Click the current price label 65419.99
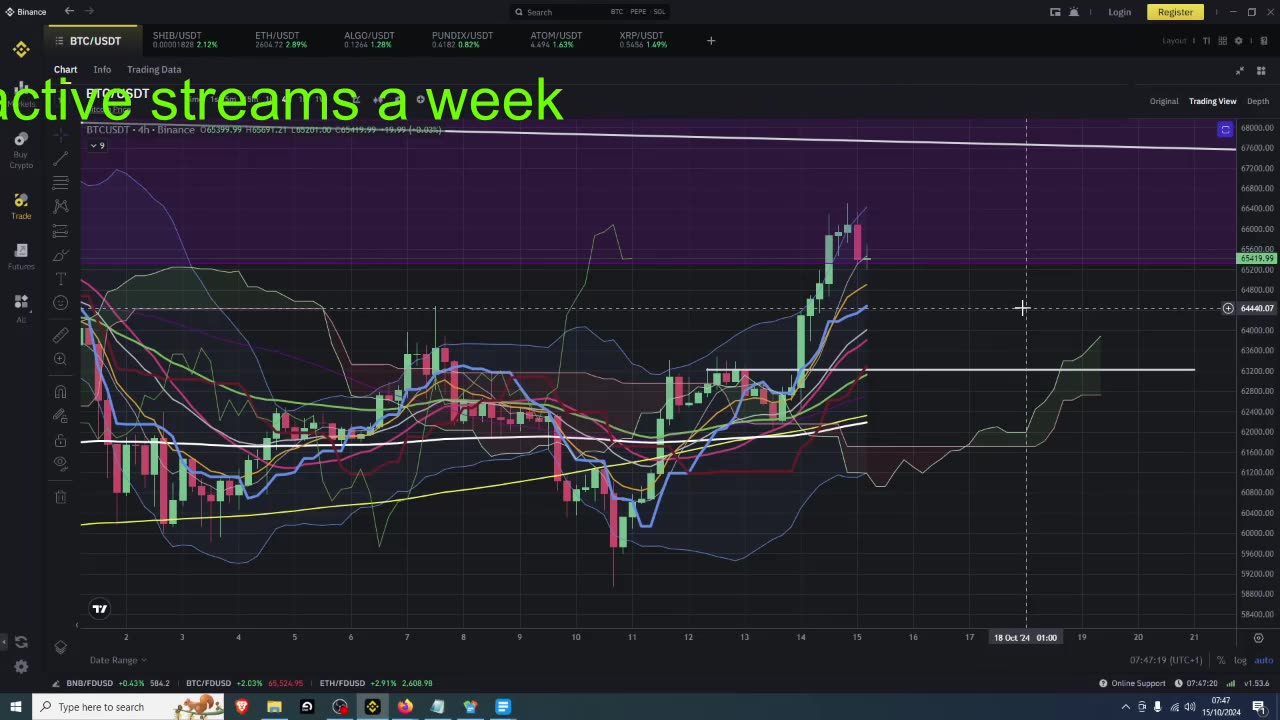 tap(1256, 258)
